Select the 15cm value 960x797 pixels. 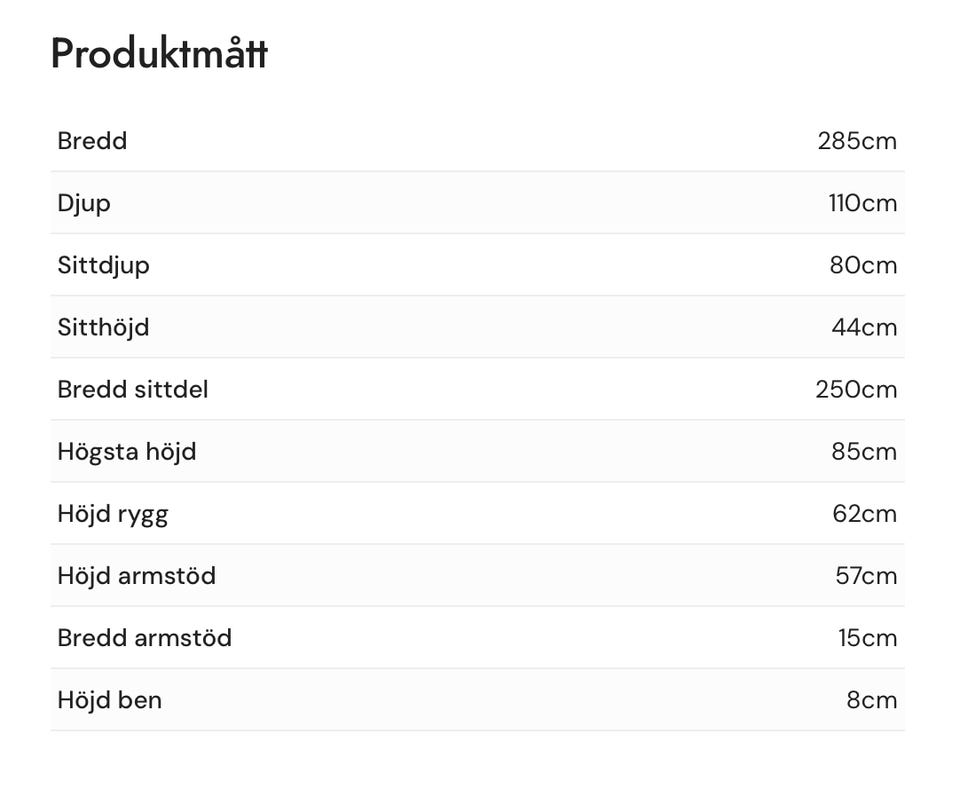(x=867, y=638)
